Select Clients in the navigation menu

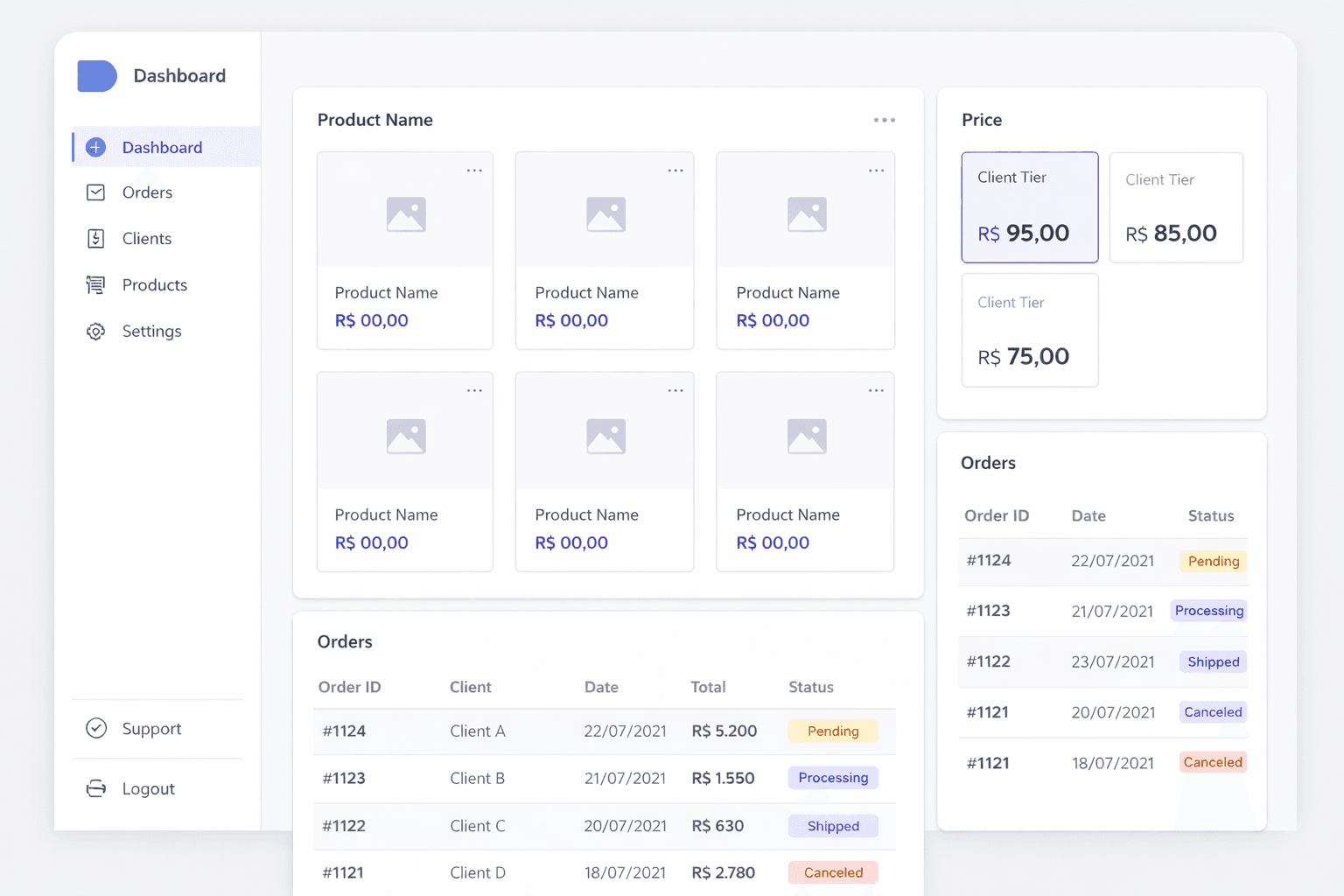click(x=145, y=238)
